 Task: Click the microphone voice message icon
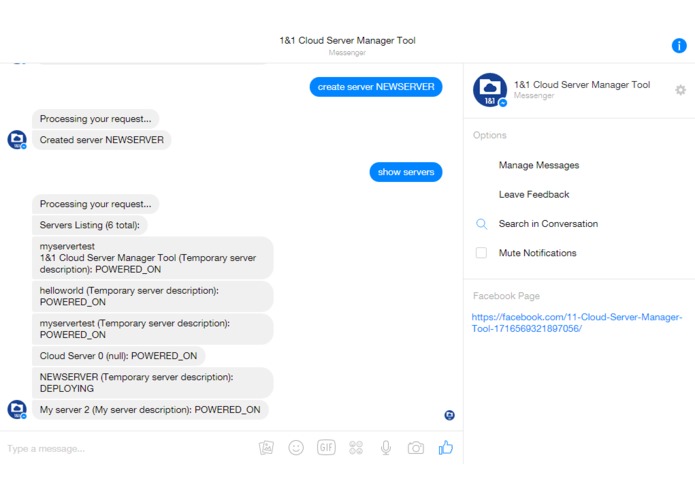click(386, 448)
